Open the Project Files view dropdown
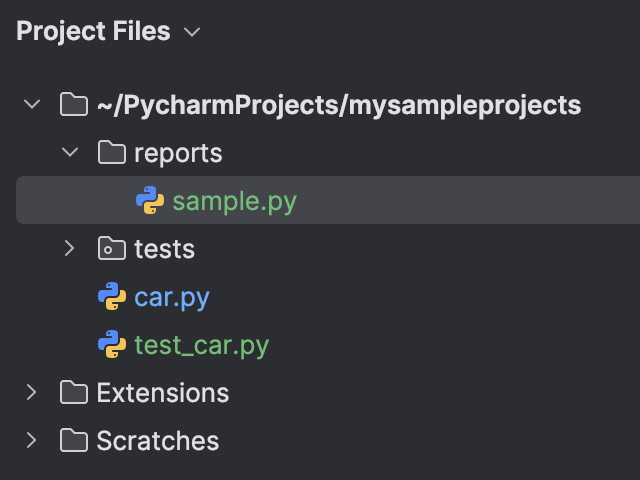This screenshot has width=640, height=480. click(x=192, y=33)
